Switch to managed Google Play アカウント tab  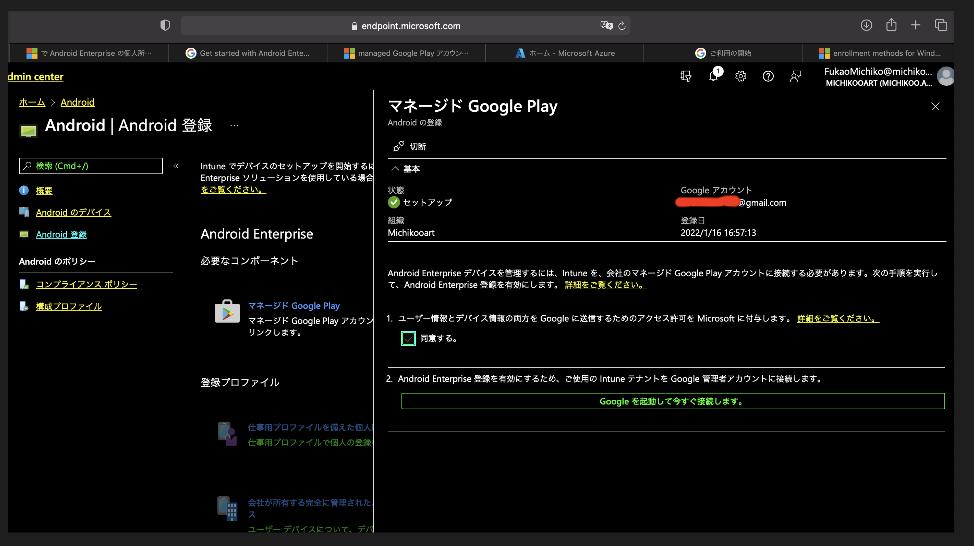pyautogui.click(x=406, y=53)
